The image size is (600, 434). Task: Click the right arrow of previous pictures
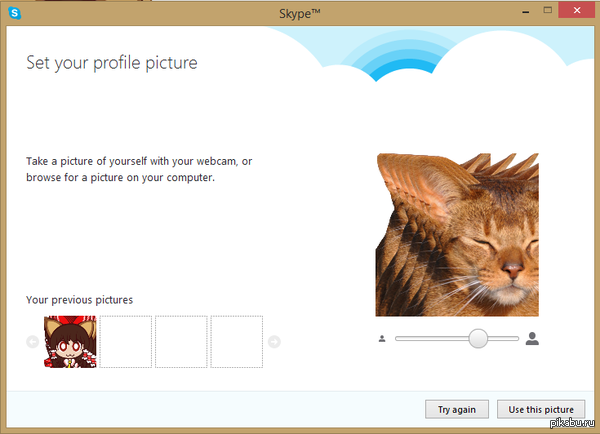(275, 342)
